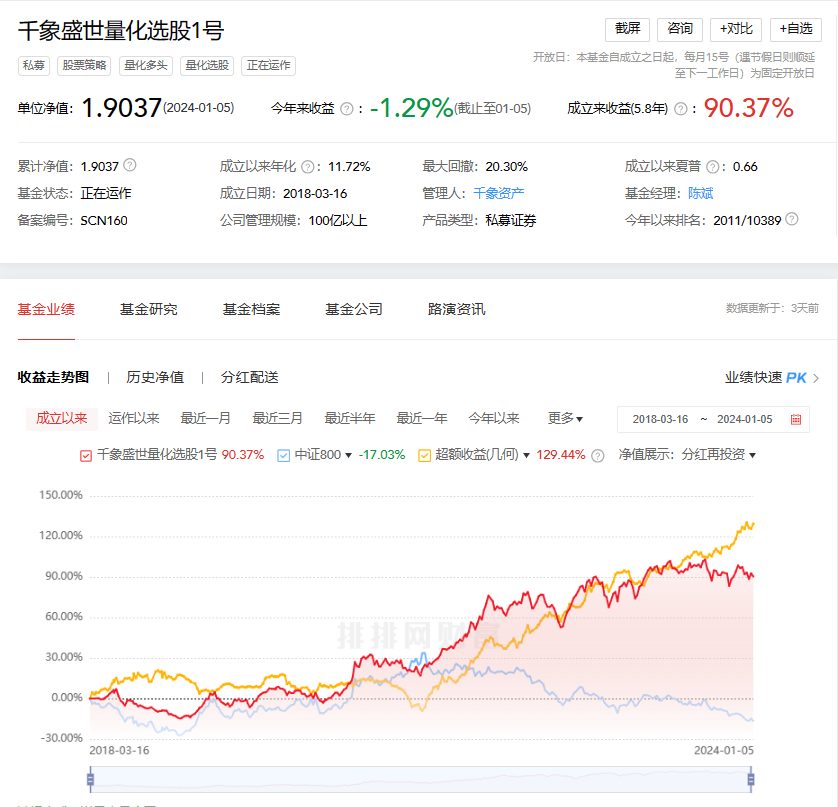Switch to the 基金研究 tab
Viewport: 838px width, 807px height.
[x=149, y=309]
